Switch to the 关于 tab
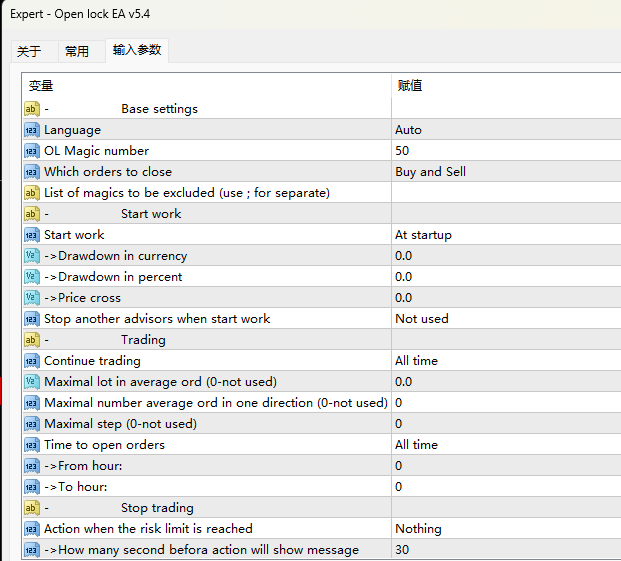Image resolution: width=621 pixels, height=561 pixels. (30, 52)
